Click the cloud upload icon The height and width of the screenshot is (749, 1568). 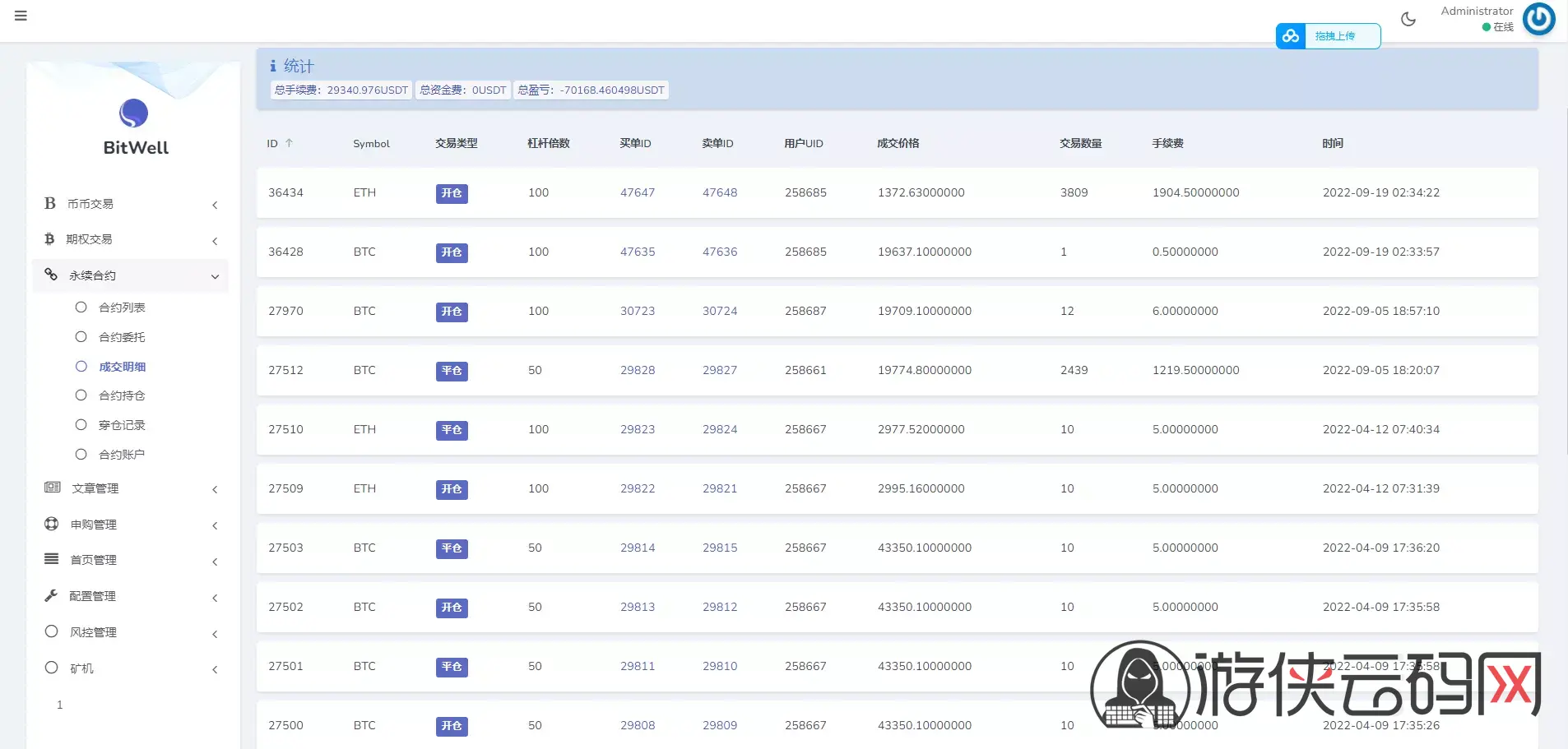(1291, 36)
